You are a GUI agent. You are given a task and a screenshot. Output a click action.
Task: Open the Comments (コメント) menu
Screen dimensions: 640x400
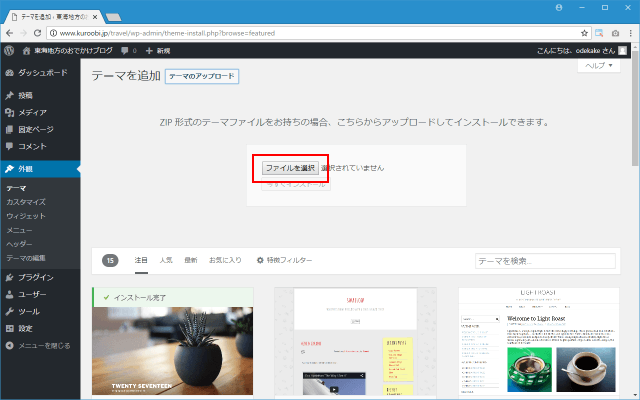32,146
